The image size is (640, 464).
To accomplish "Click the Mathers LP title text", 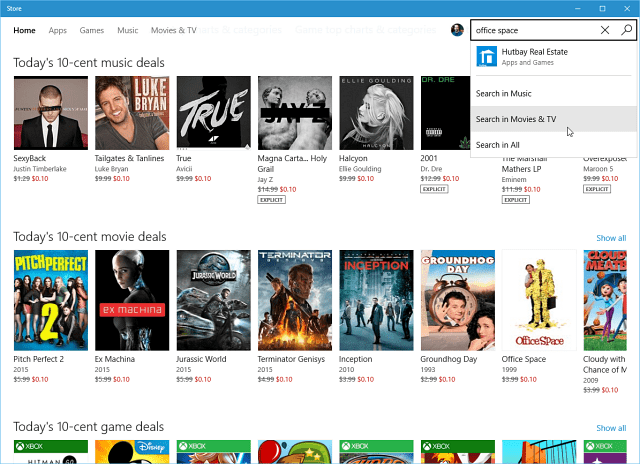I will coord(521,169).
